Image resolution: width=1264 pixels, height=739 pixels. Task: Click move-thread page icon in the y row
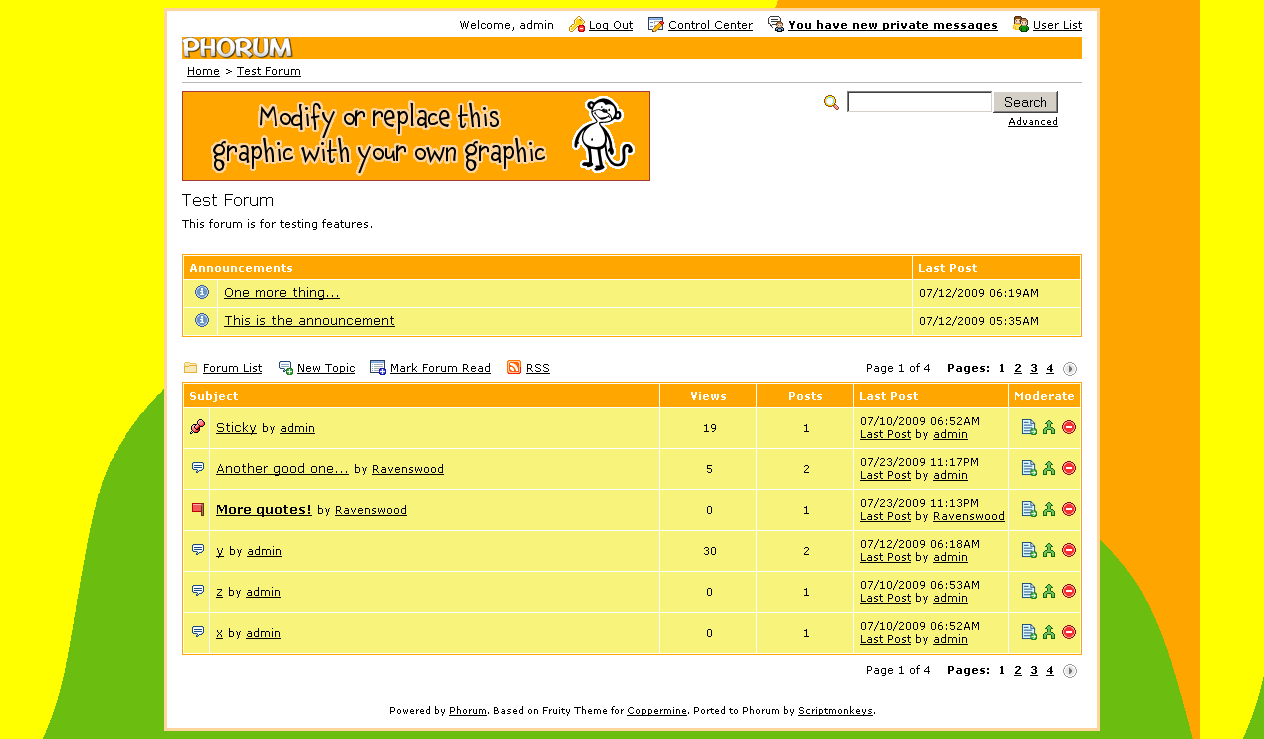[1029, 550]
